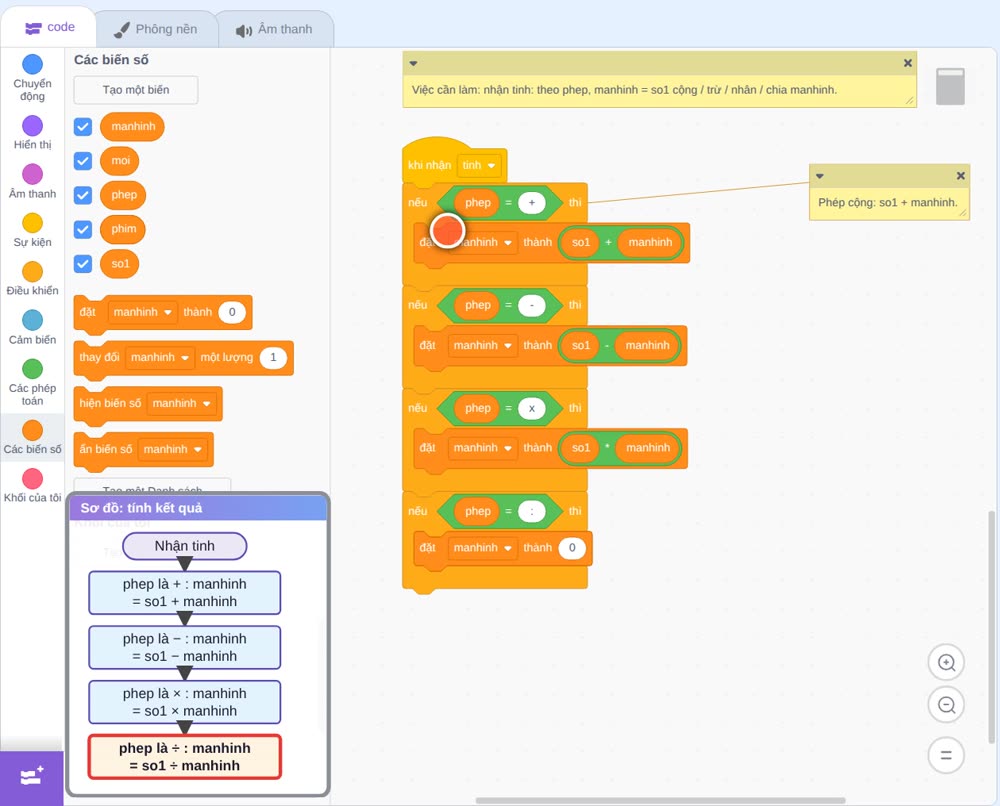The width and height of the screenshot is (1000, 806).
Task: Open the Khối của tôi category
Action: (x=32, y=486)
